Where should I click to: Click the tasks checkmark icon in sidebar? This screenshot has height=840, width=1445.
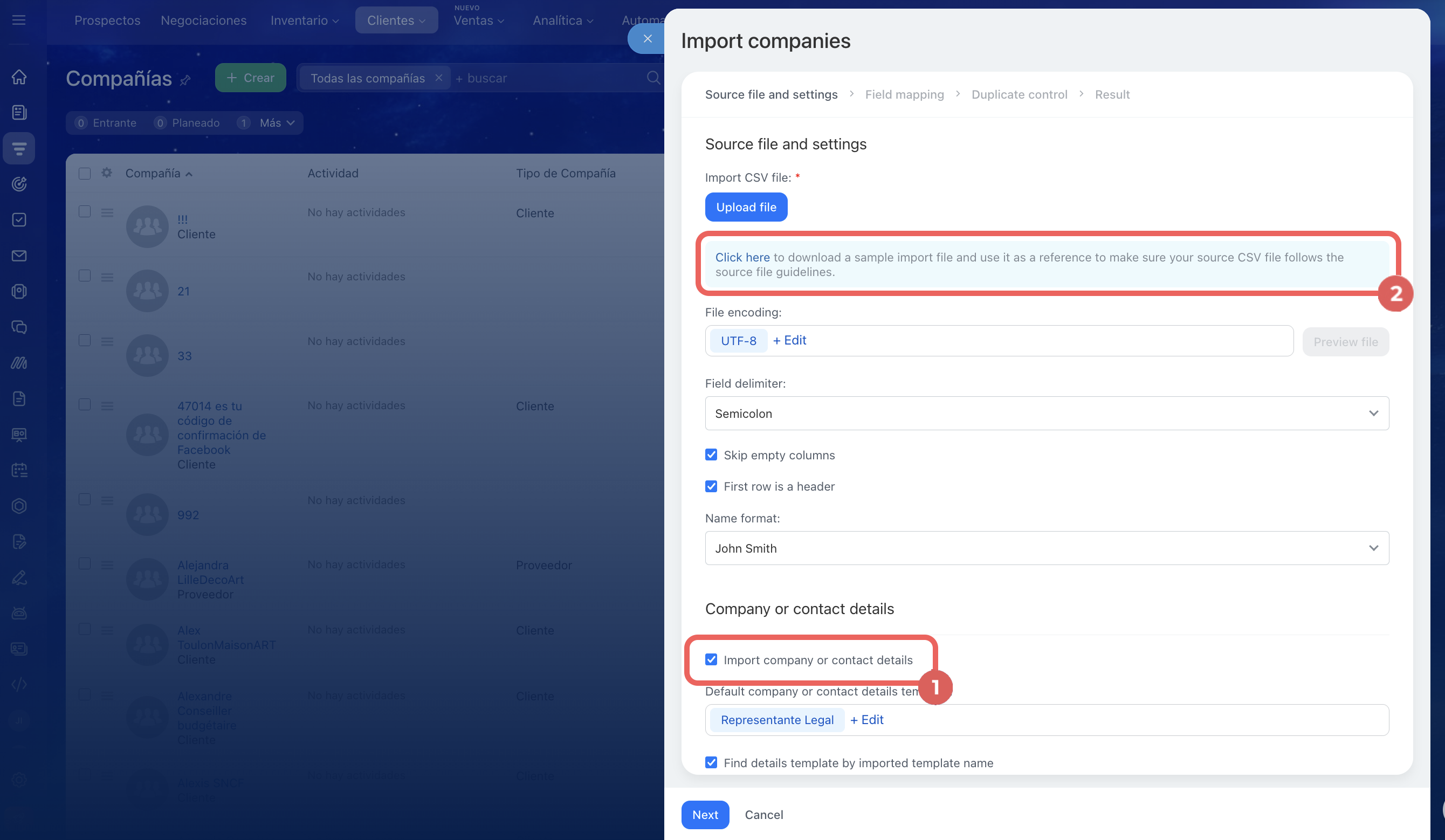point(19,219)
